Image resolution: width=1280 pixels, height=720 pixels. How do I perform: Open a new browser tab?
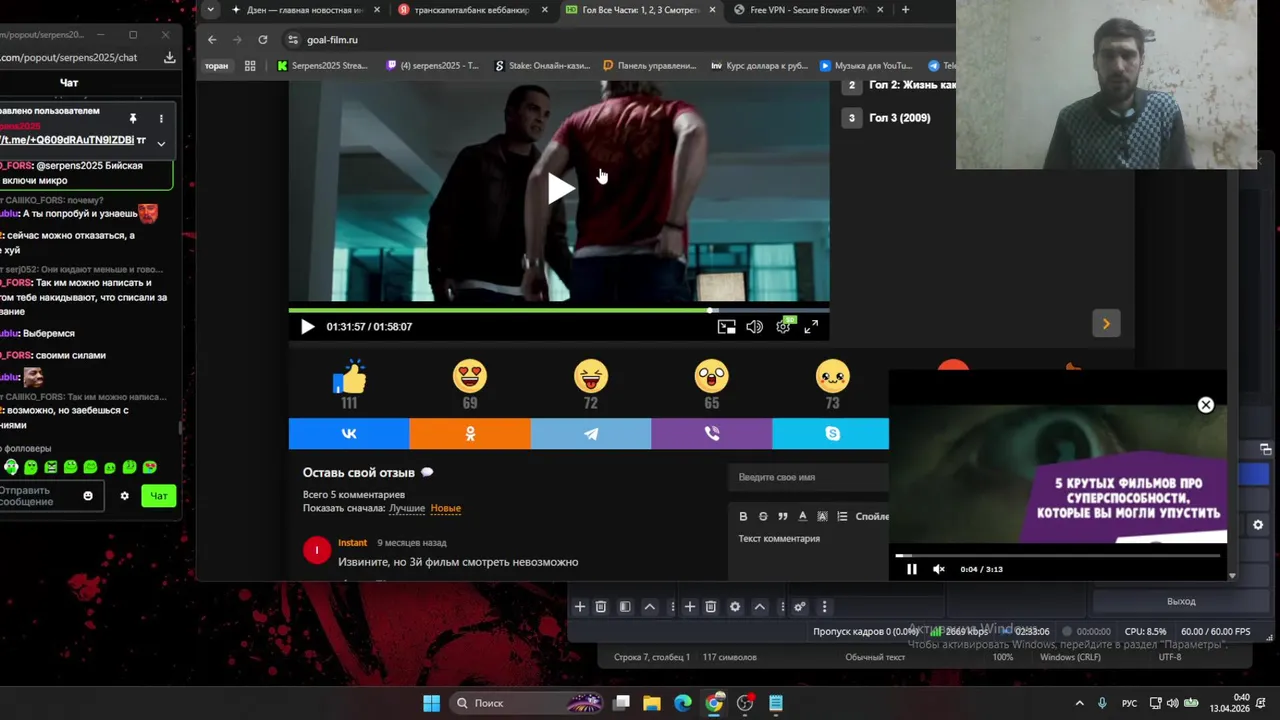click(x=905, y=10)
